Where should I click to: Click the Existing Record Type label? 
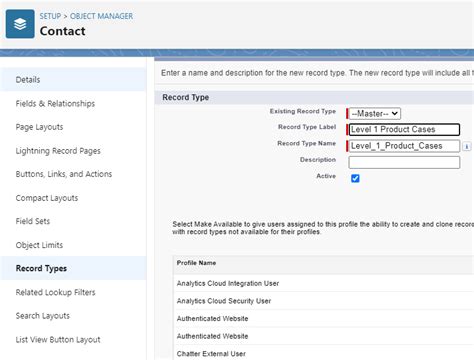coord(303,111)
